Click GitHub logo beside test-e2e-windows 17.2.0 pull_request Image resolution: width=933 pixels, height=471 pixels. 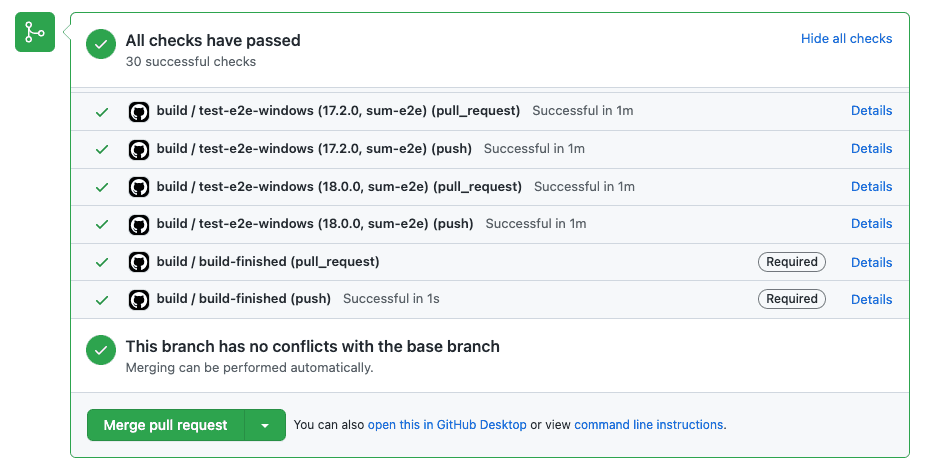(139, 112)
